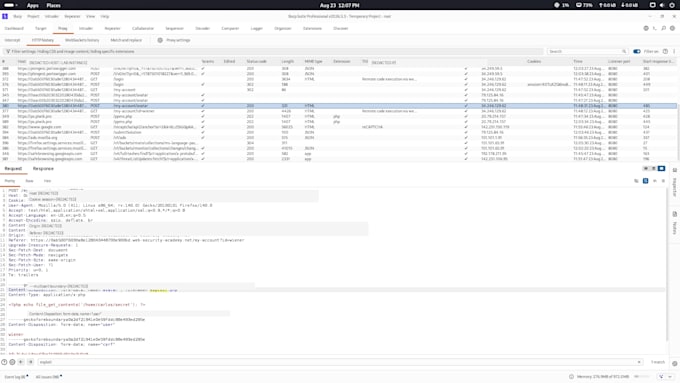Switch to the Hex view tab
This screenshot has height=383, width=680.
pyautogui.click(x=47, y=181)
